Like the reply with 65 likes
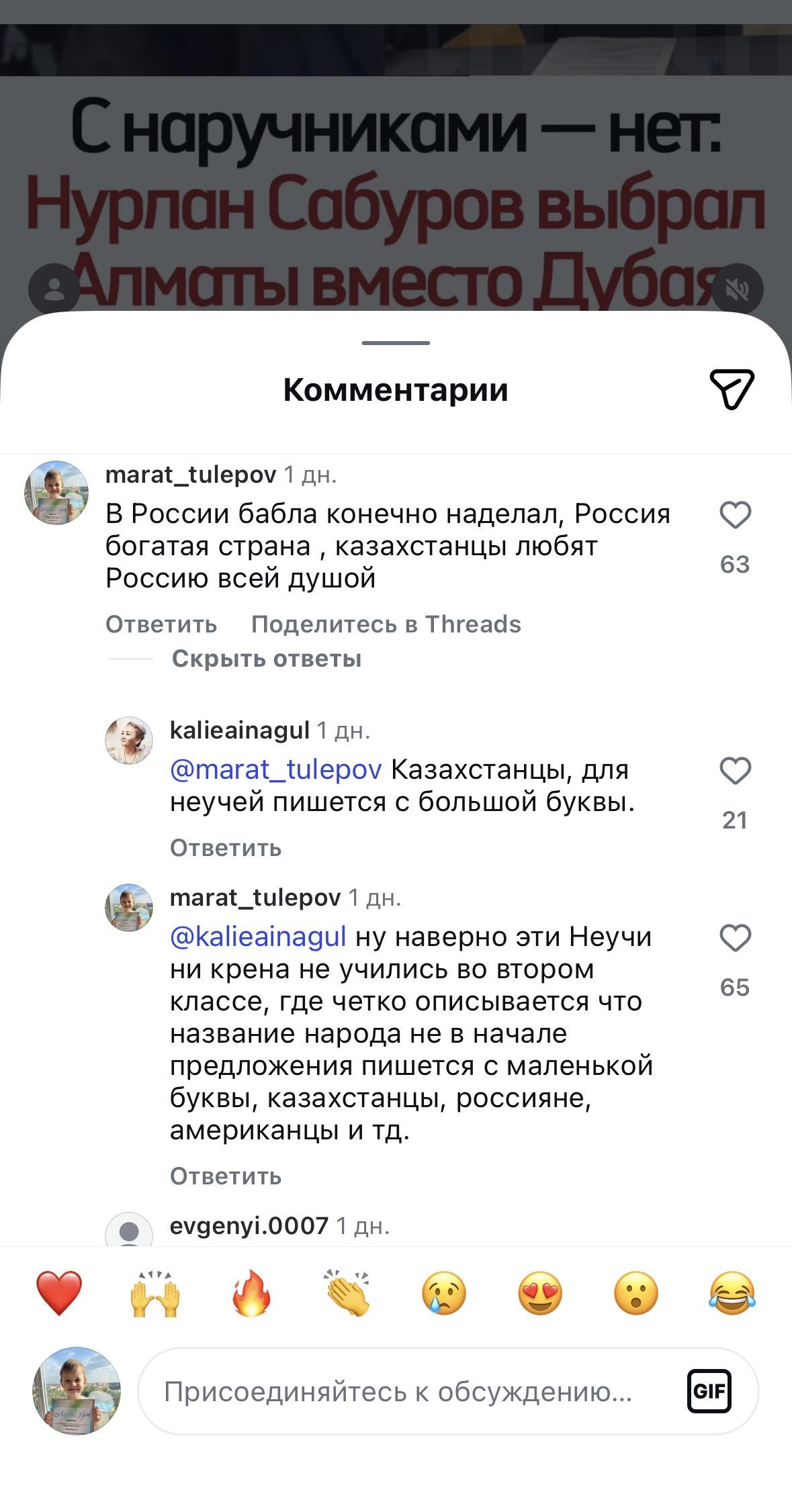The height and width of the screenshot is (1512, 792). click(x=735, y=939)
